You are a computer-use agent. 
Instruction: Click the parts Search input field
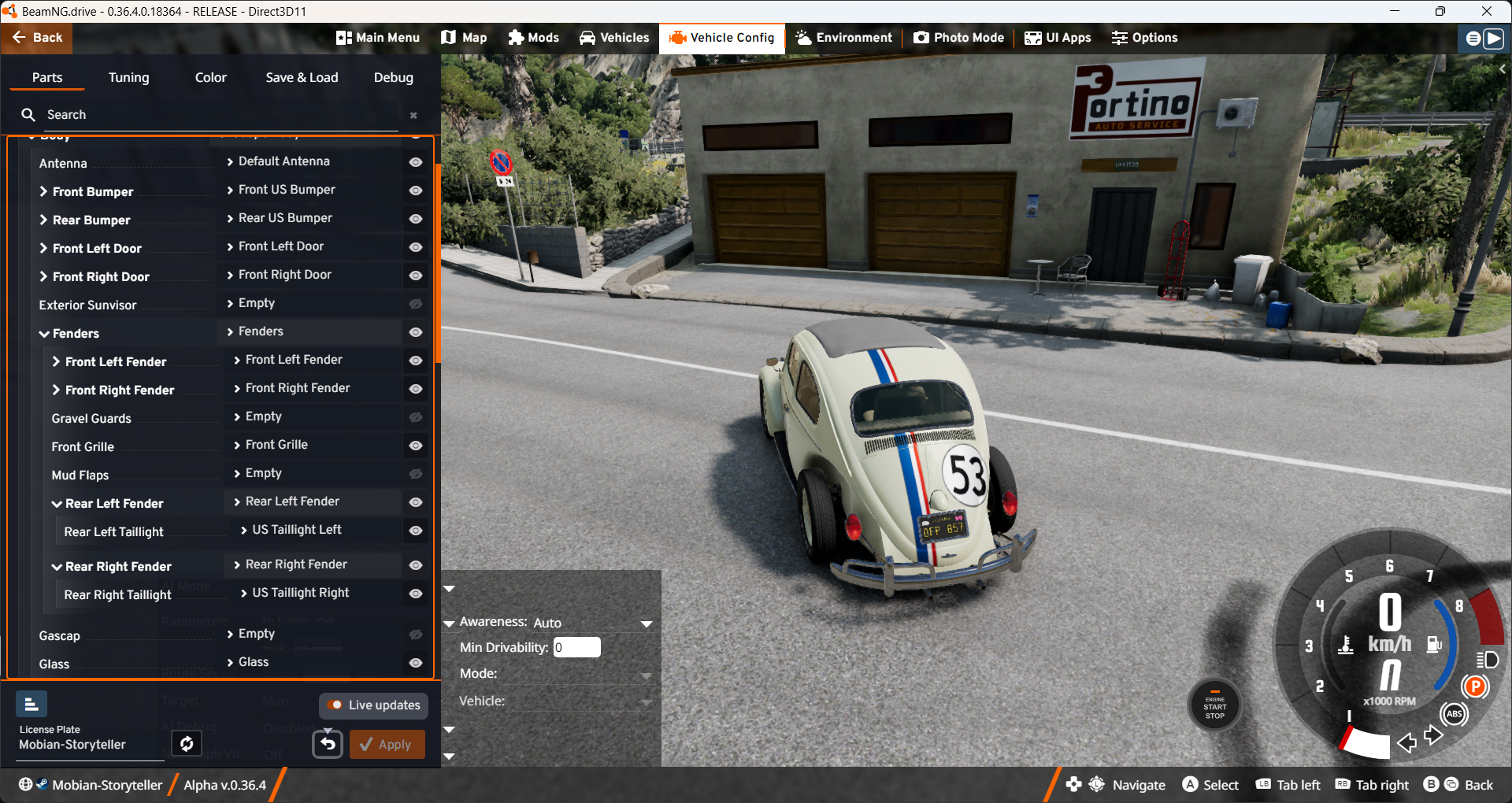pyautogui.click(x=222, y=115)
